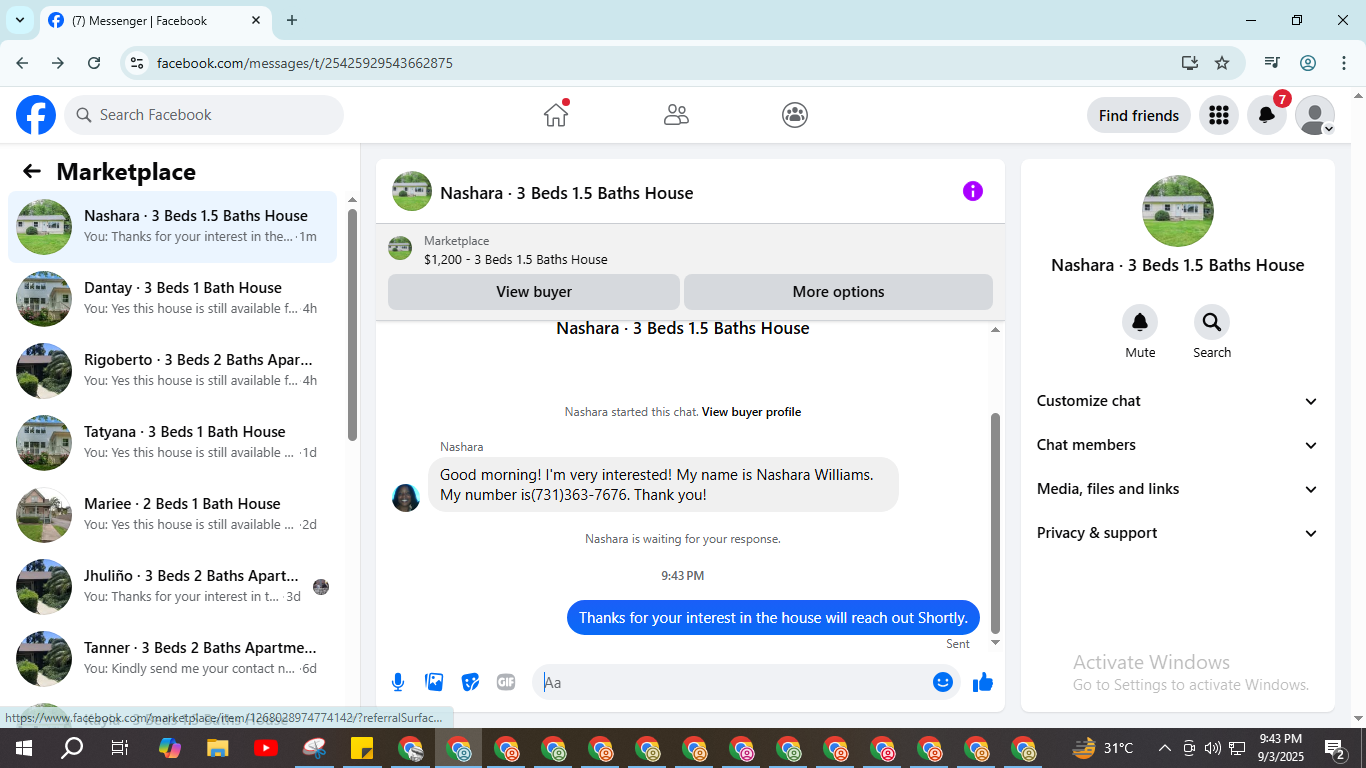Expand the Customize chat section
Image resolution: width=1366 pixels, height=768 pixels.
point(1178,401)
